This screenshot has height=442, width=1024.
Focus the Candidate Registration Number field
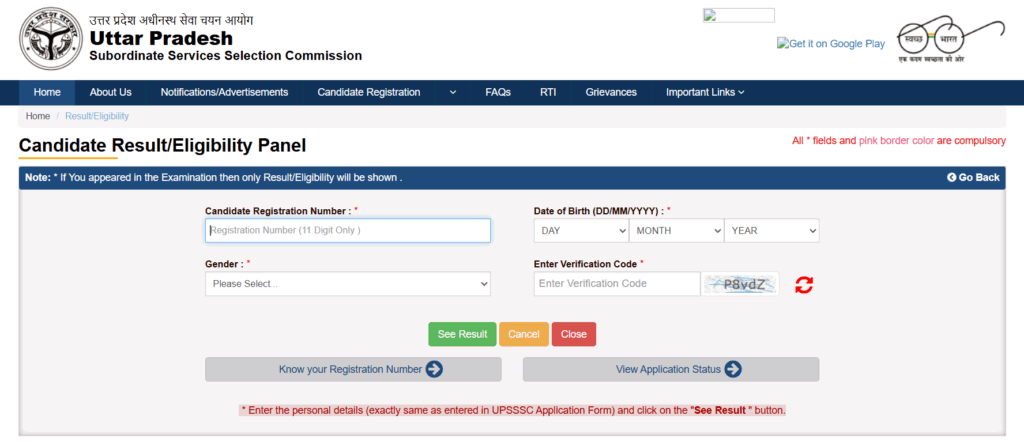348,231
